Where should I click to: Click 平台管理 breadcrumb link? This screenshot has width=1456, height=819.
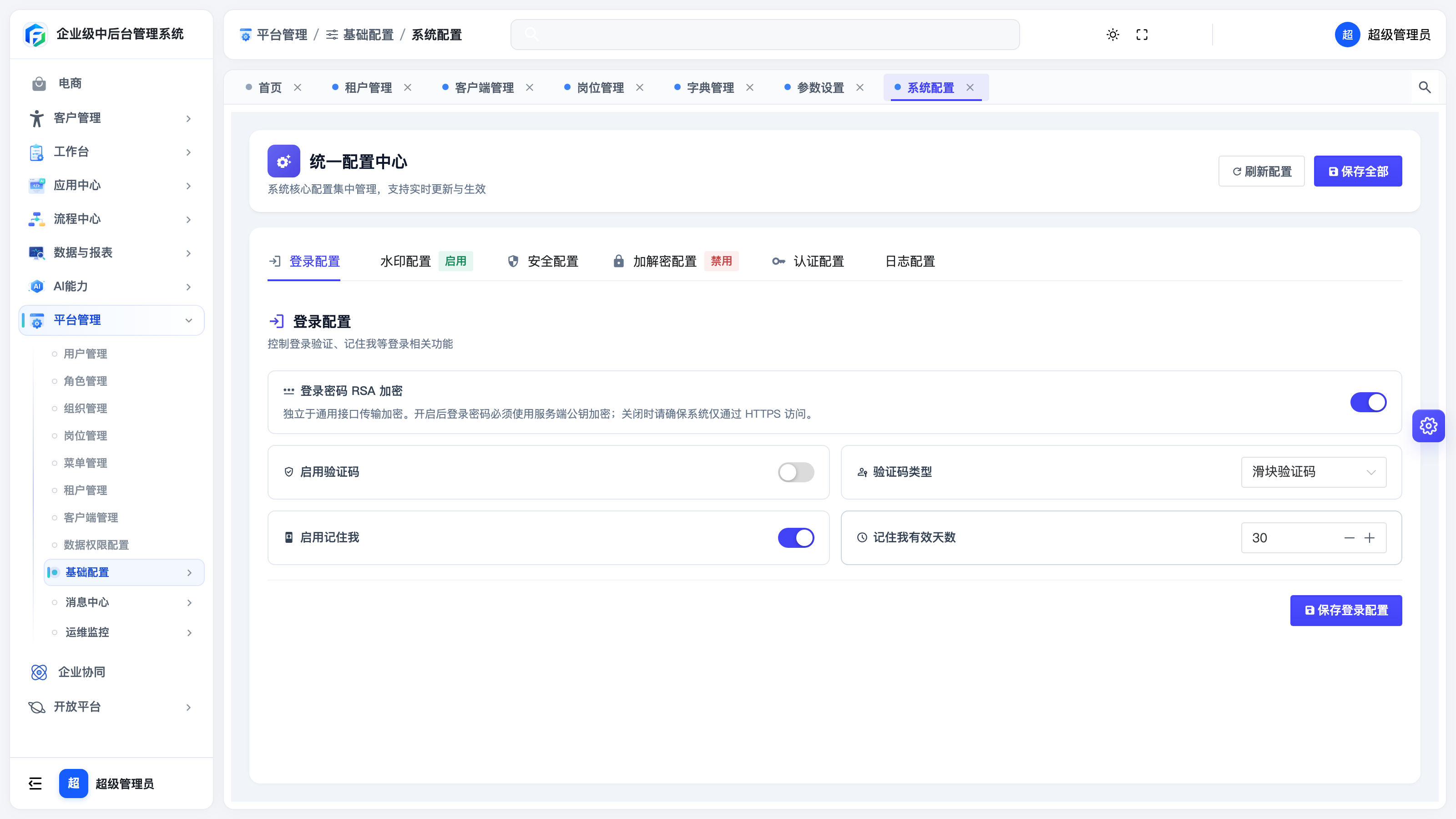coord(273,35)
